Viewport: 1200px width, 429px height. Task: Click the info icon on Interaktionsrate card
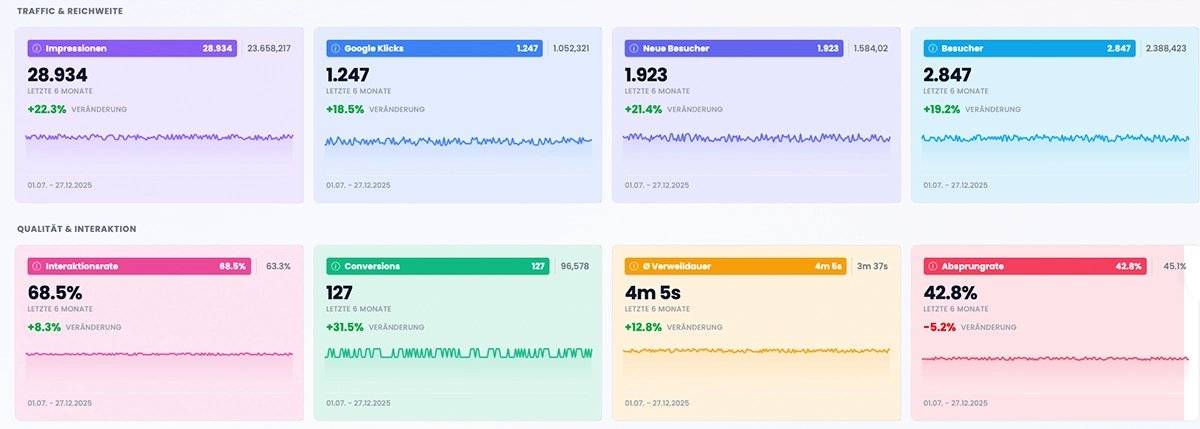(37, 266)
